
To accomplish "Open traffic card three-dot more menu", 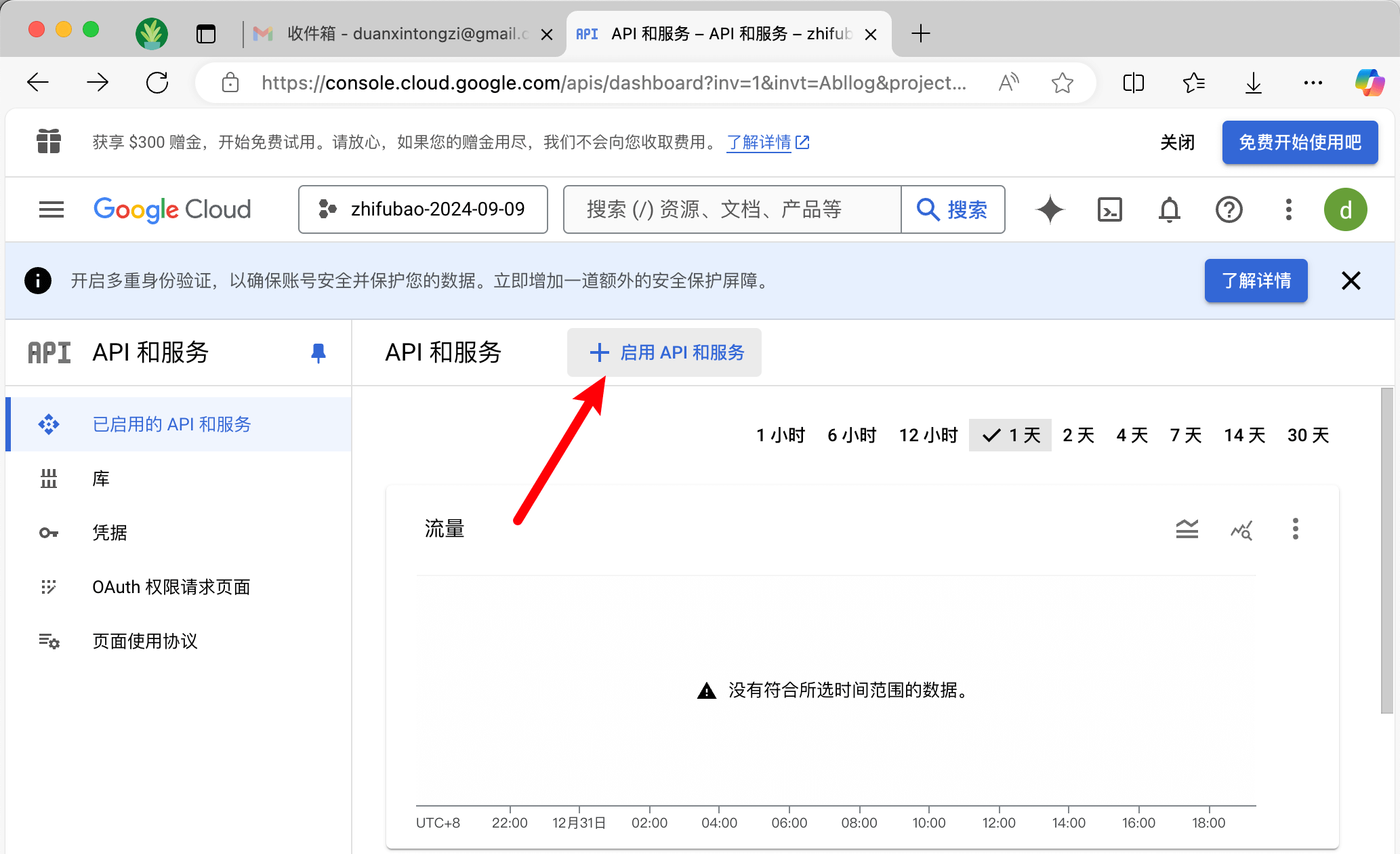I will click(x=1295, y=529).
